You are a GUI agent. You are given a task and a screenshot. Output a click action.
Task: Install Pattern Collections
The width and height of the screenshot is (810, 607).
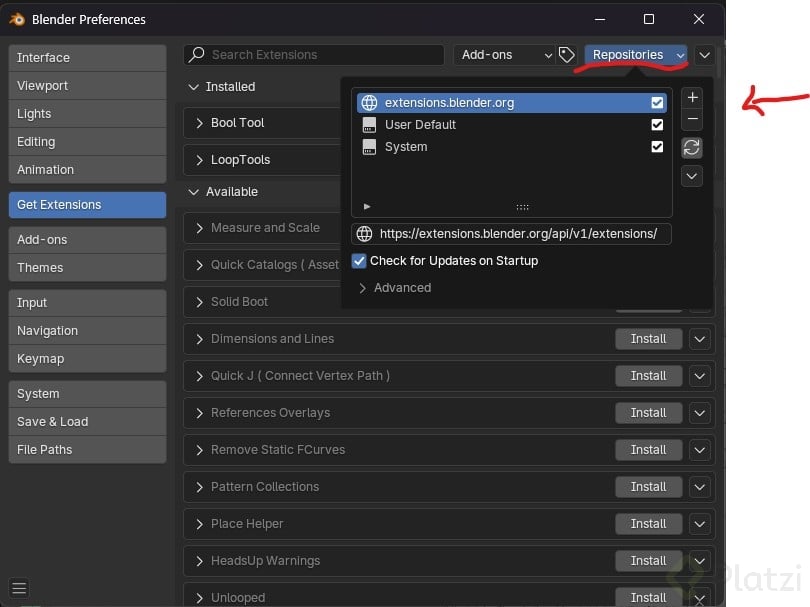[x=648, y=487]
